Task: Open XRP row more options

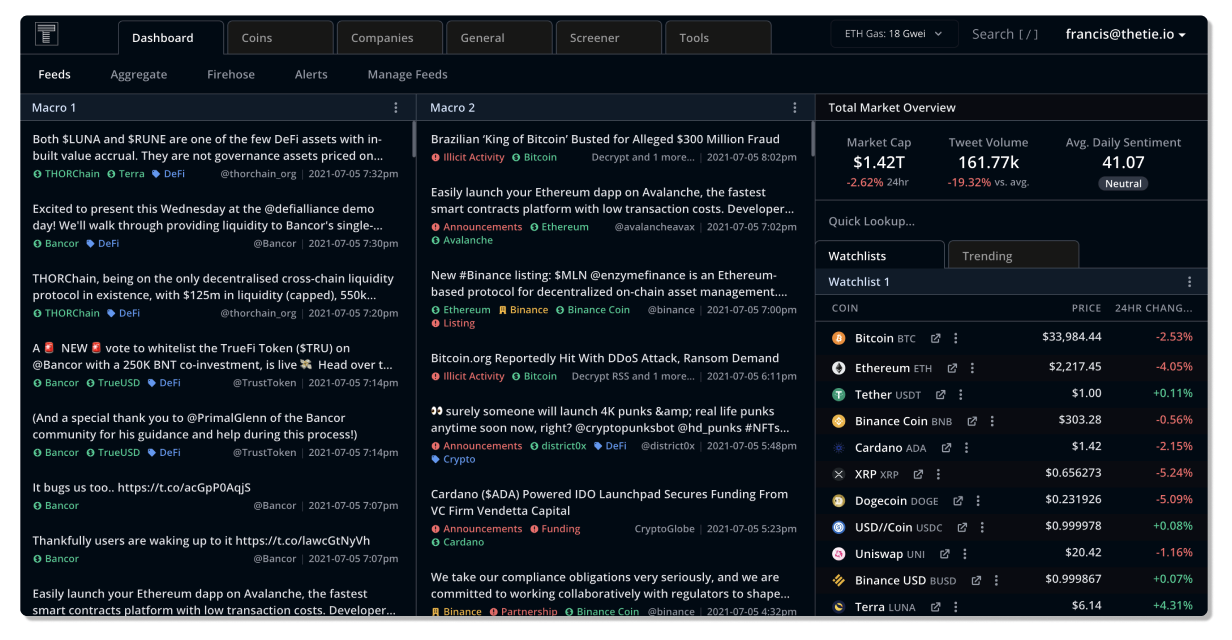Action: pos(938,474)
